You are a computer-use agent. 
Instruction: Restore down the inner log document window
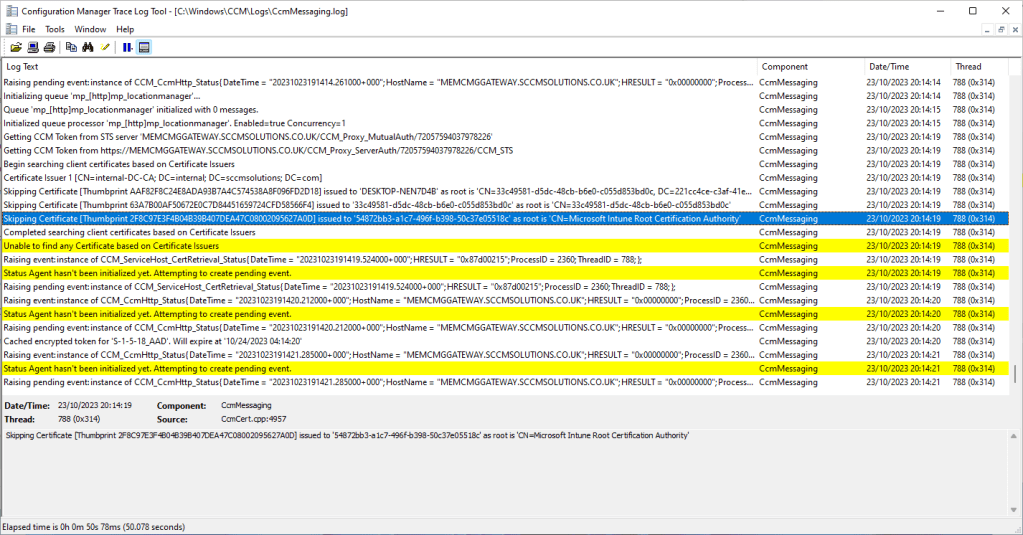pos(1002,29)
